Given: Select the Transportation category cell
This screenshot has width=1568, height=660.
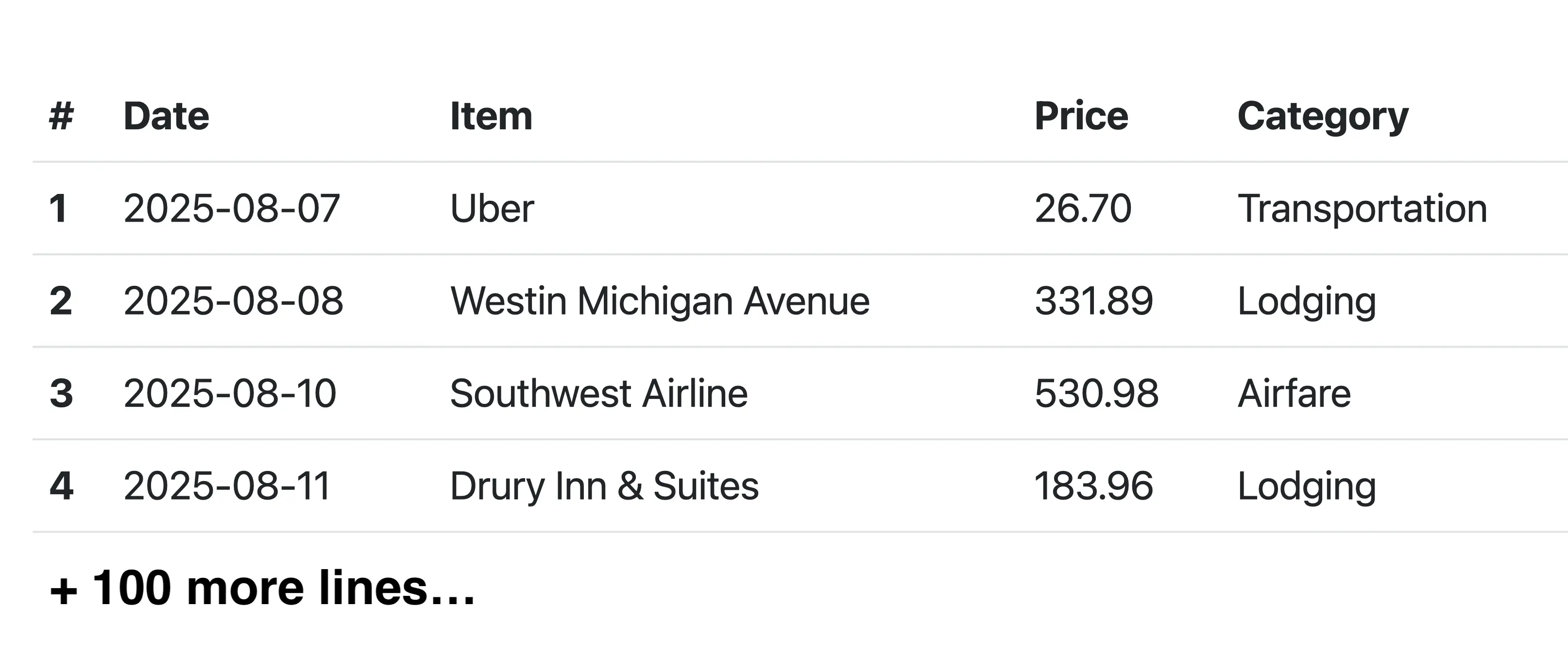Looking at the screenshot, I should [1362, 208].
